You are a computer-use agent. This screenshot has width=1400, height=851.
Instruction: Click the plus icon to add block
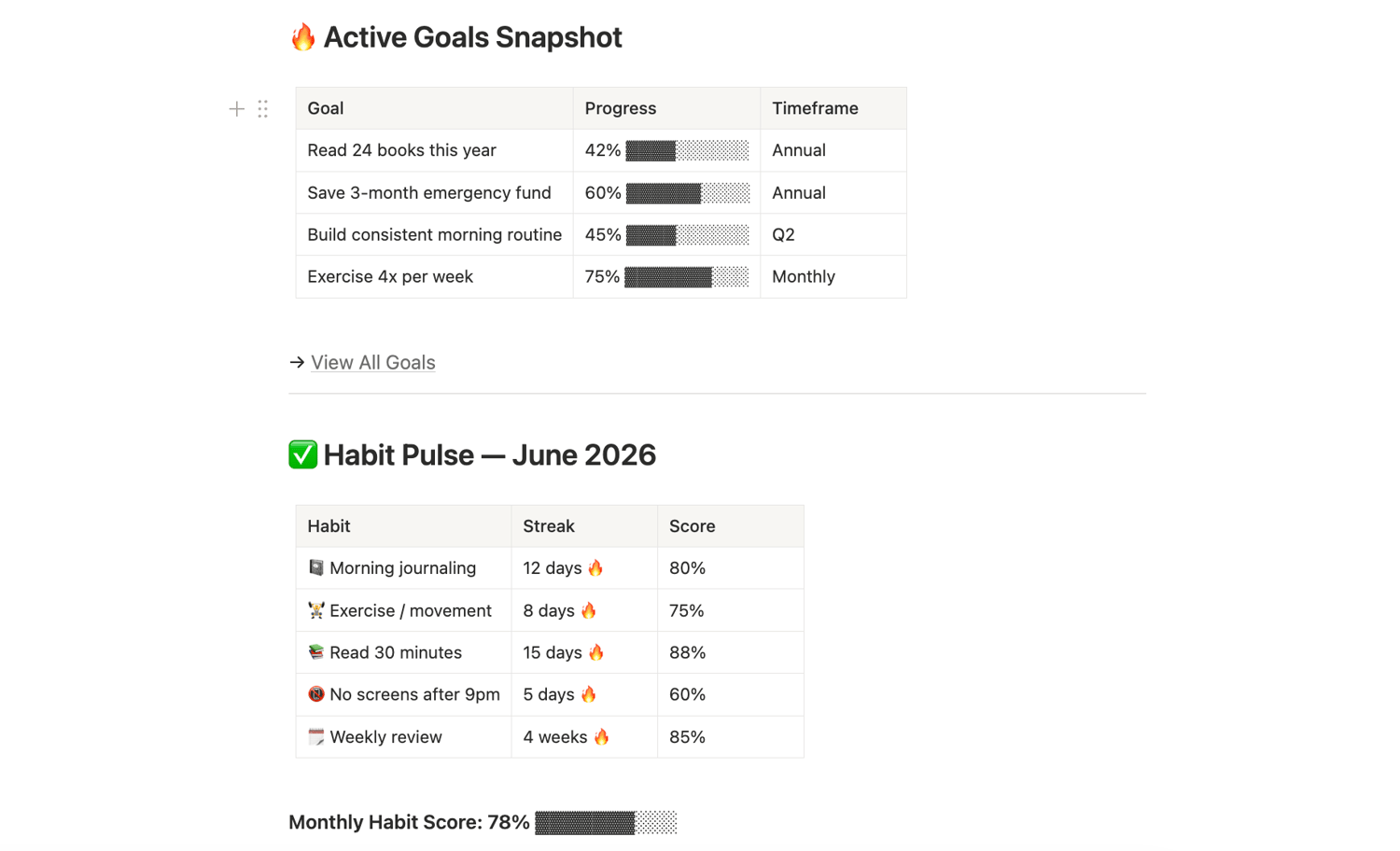pyautogui.click(x=237, y=109)
